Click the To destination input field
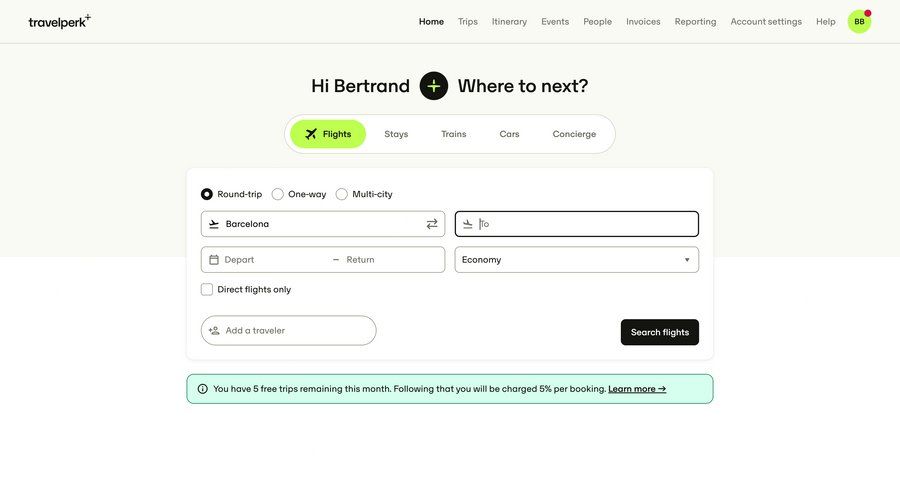Image resolution: width=900 pixels, height=484 pixels. (x=585, y=224)
